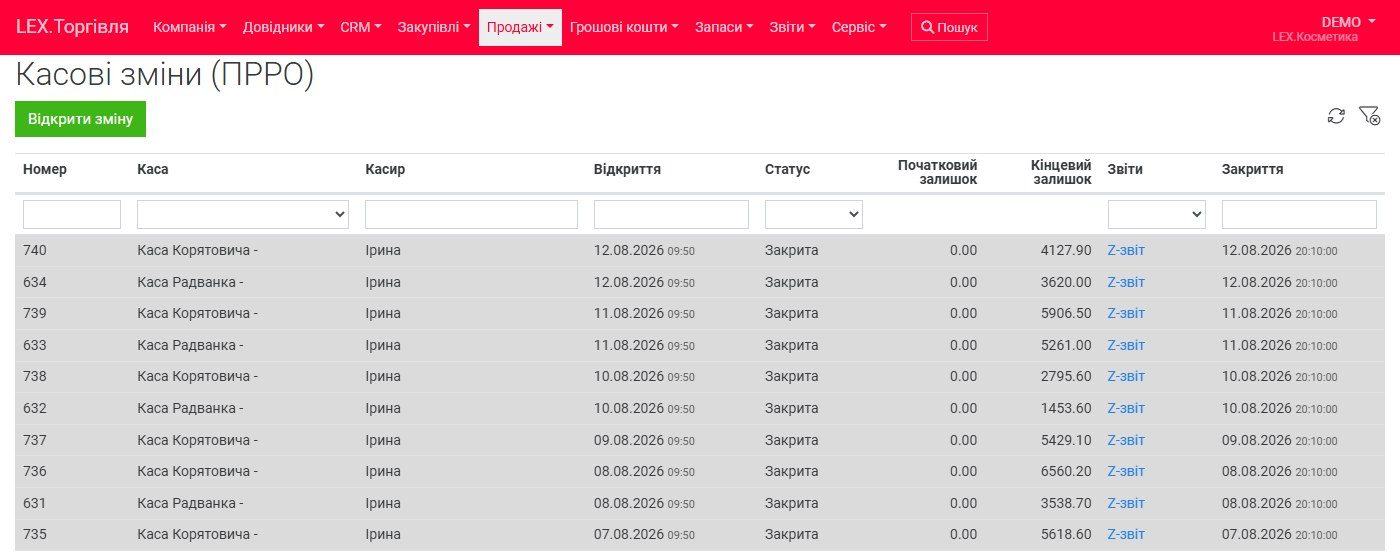Sort by Кінцевий залишок column header
Image resolution: width=1400 pixels, height=560 pixels.
1061,172
